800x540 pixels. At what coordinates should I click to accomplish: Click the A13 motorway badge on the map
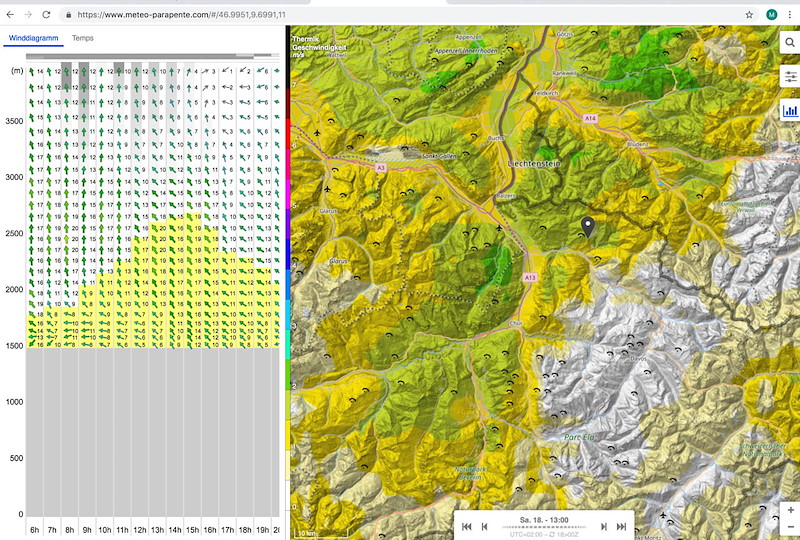(530, 278)
